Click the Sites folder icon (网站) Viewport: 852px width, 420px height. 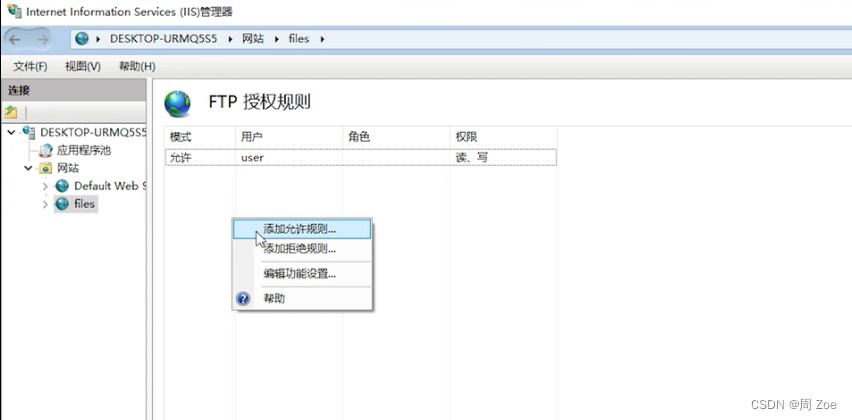tap(46, 168)
